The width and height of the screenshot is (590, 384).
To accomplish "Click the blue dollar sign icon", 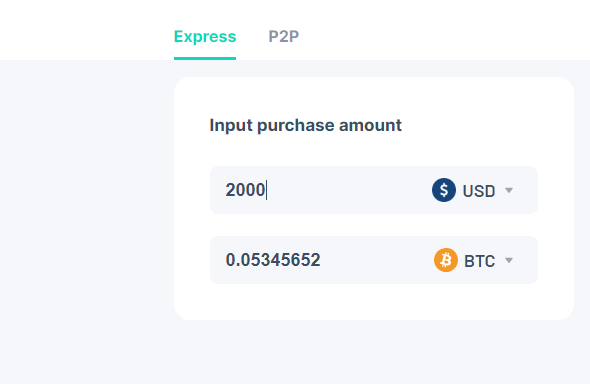I will point(444,190).
